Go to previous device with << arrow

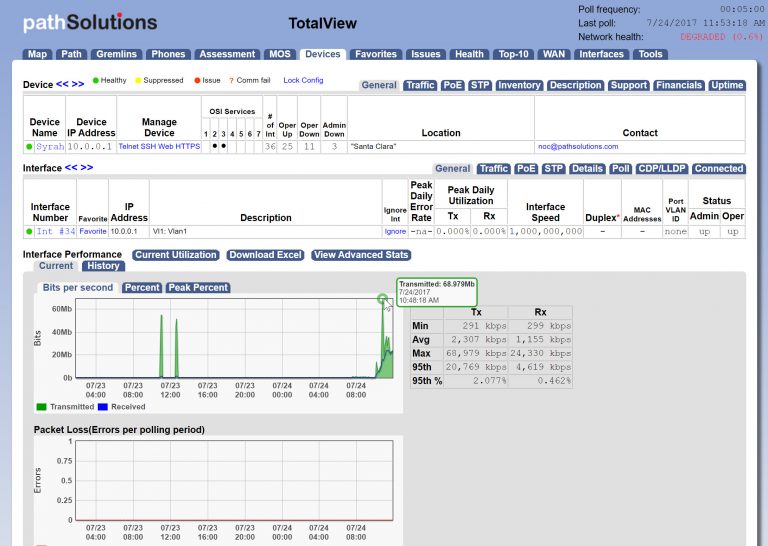pyautogui.click(x=62, y=85)
